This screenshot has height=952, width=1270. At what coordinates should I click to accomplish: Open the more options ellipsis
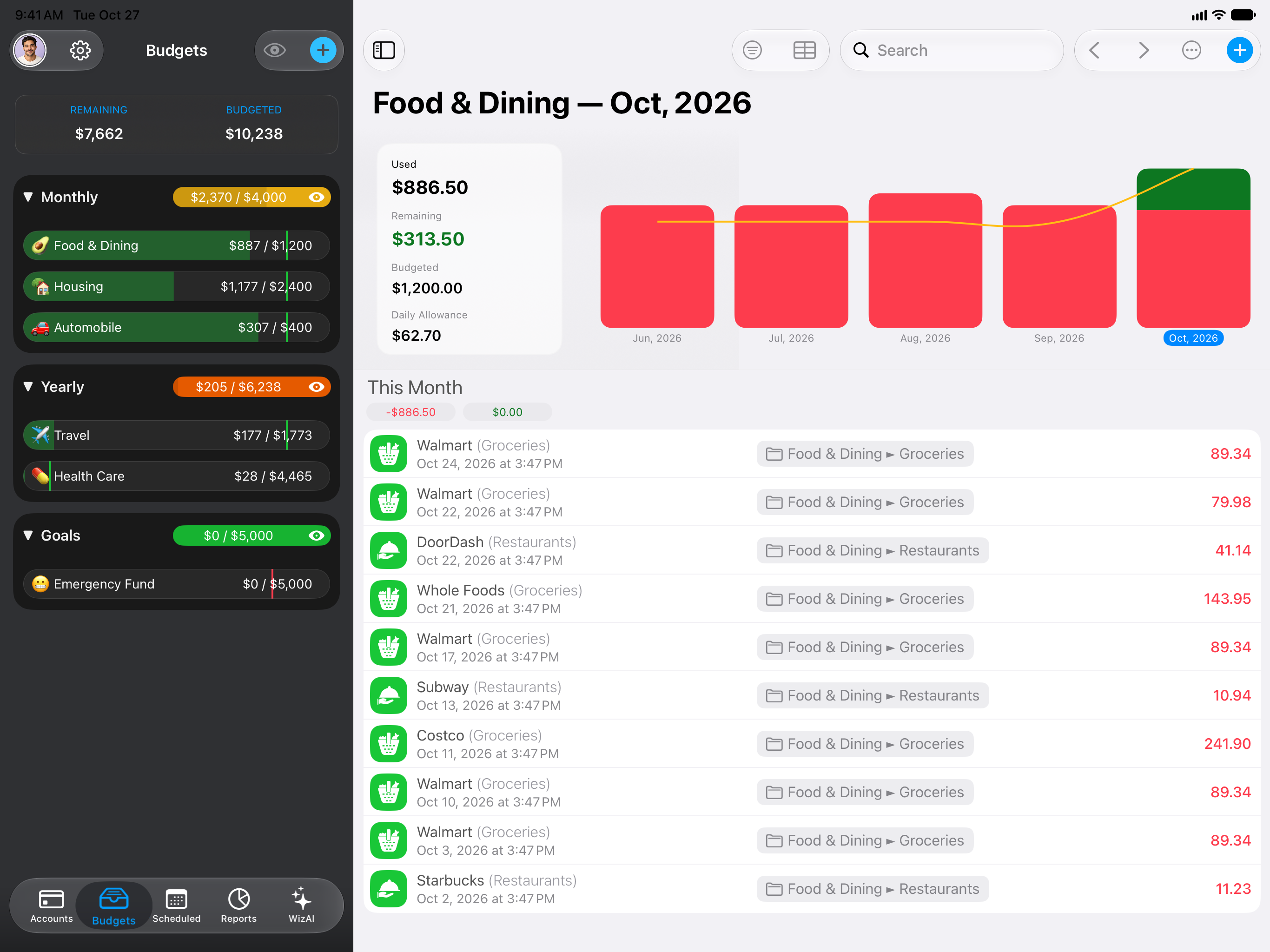pos(1191,51)
